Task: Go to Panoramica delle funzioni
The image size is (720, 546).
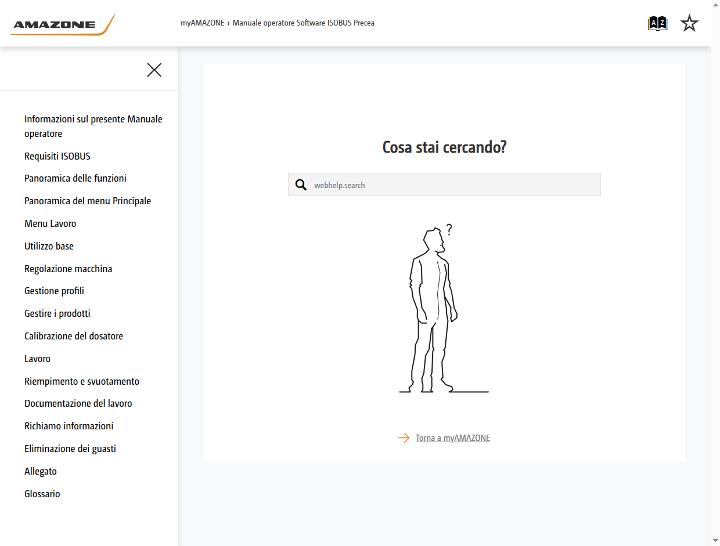Action: (x=75, y=178)
